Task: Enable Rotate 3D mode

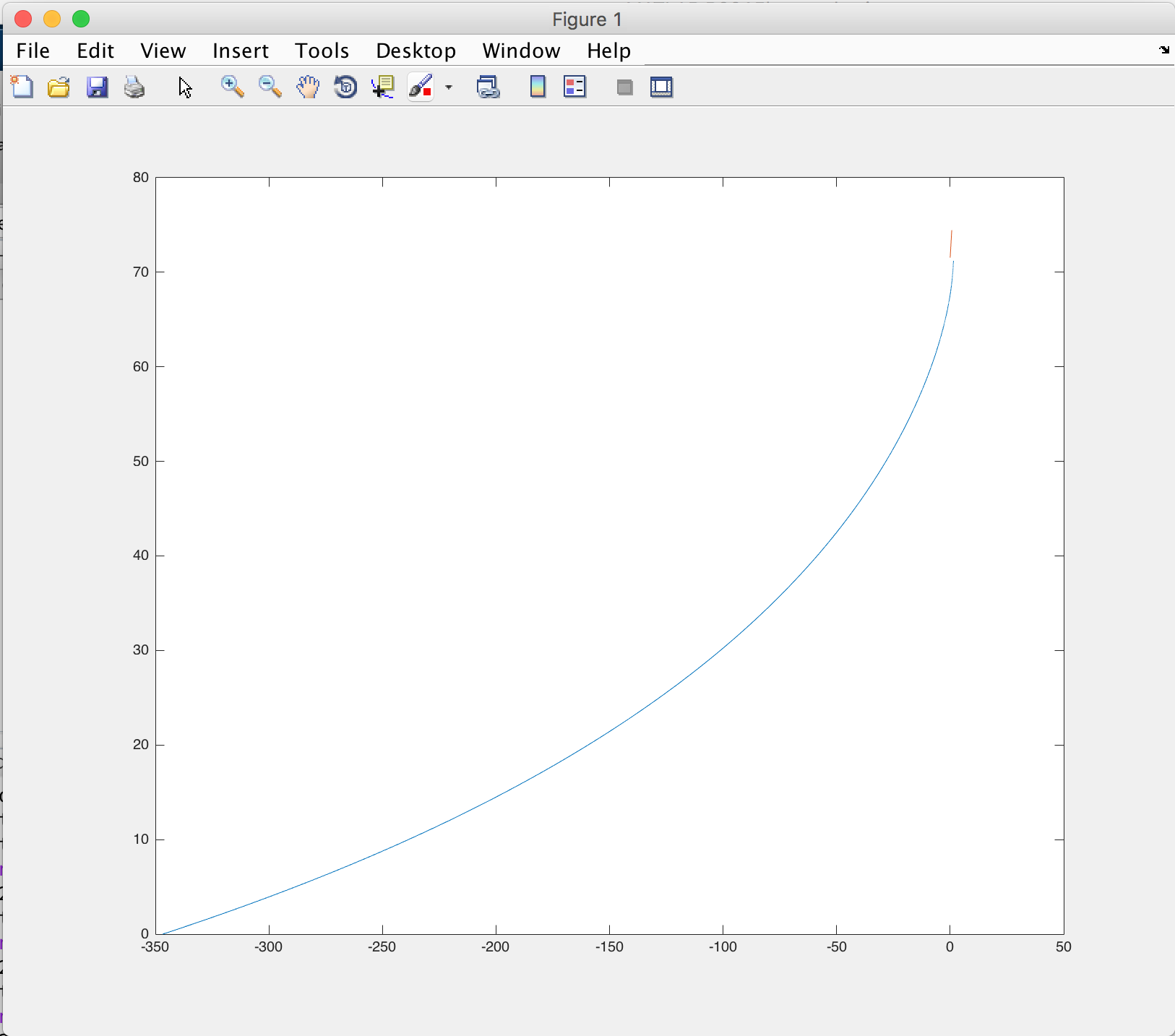Action: point(345,87)
